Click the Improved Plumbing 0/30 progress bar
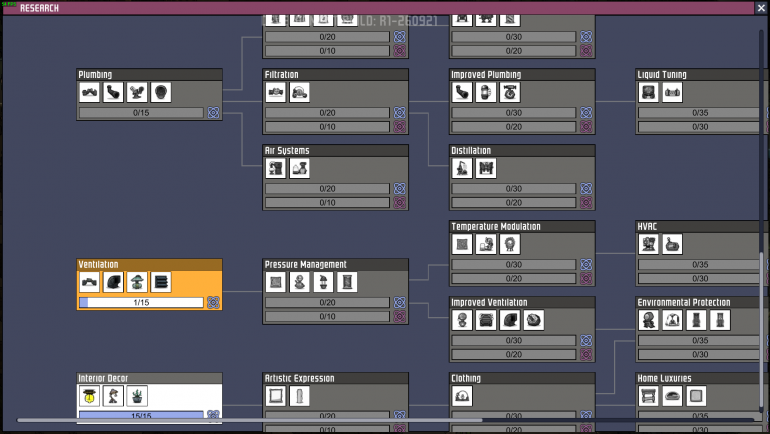This screenshot has width=770, height=434. point(514,112)
